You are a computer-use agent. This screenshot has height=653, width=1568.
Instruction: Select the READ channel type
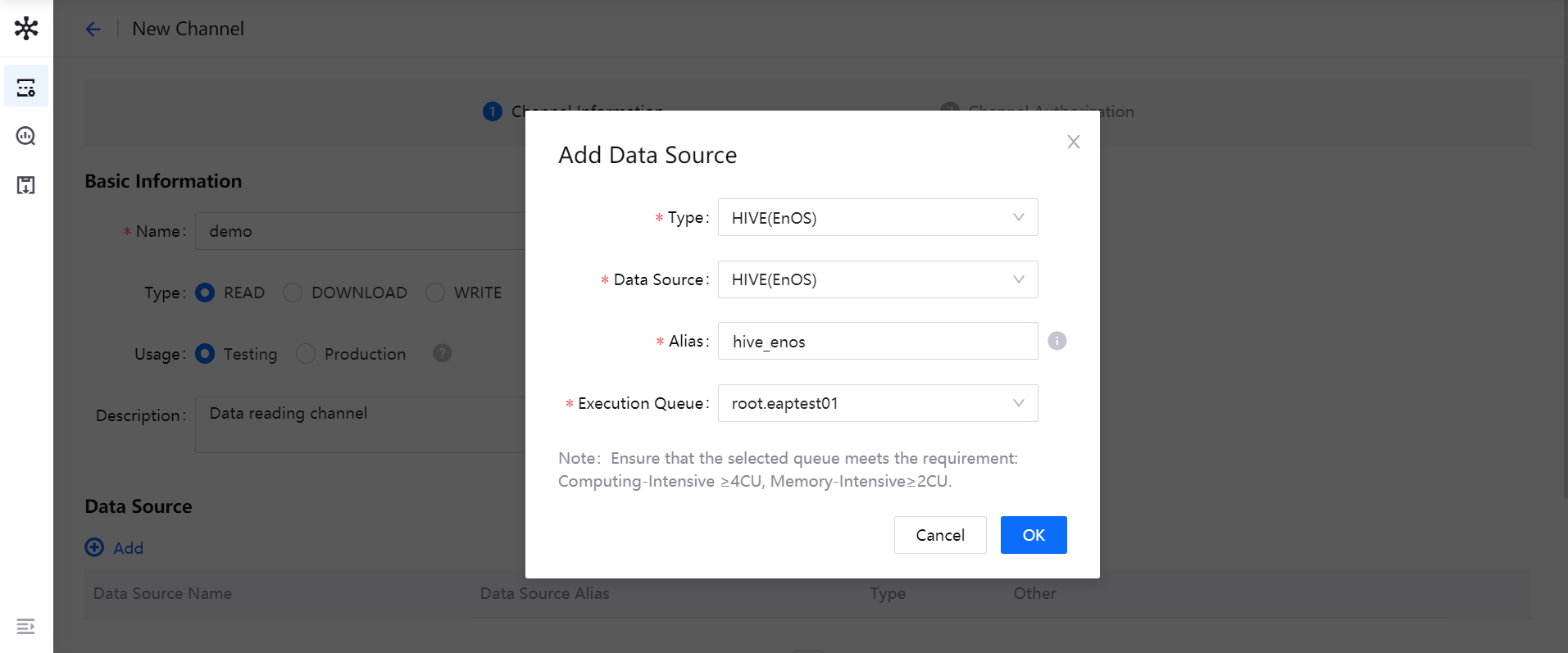point(205,292)
